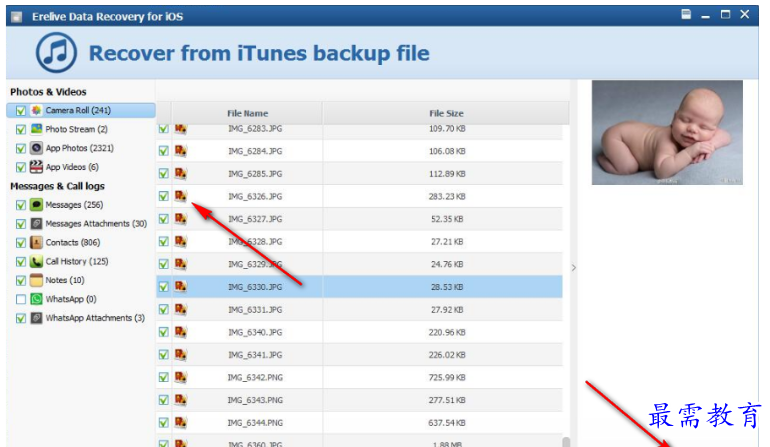The height and width of the screenshot is (447, 770).
Task: Sort by the File Name column header
Action: pos(248,113)
